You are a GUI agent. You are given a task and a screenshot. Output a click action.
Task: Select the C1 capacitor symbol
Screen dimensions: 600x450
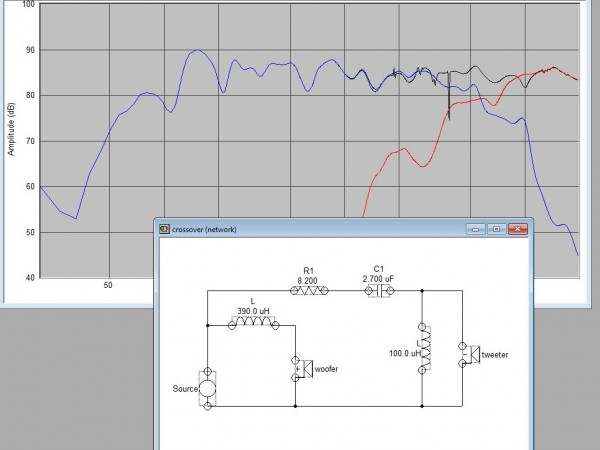click(378, 291)
